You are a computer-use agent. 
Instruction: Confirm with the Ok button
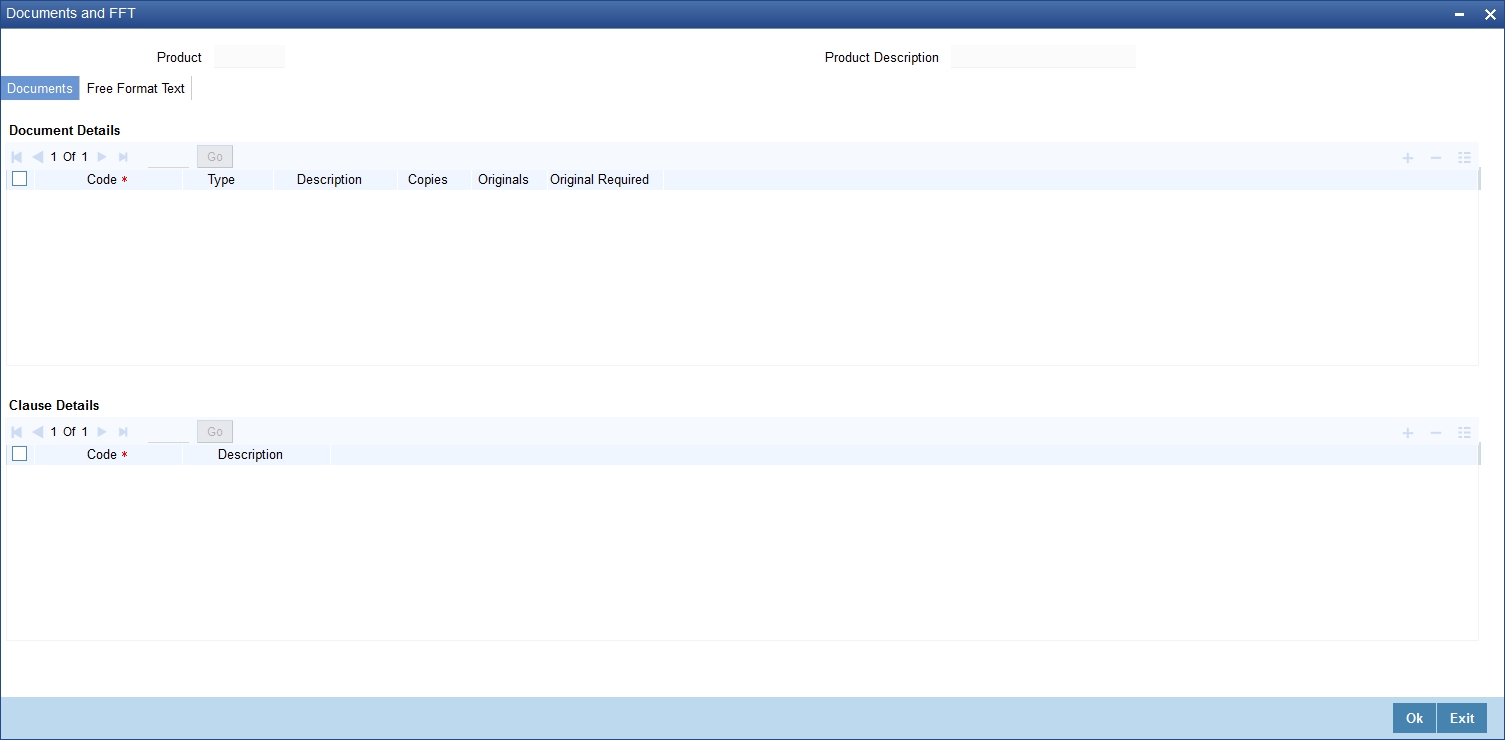(x=1414, y=718)
